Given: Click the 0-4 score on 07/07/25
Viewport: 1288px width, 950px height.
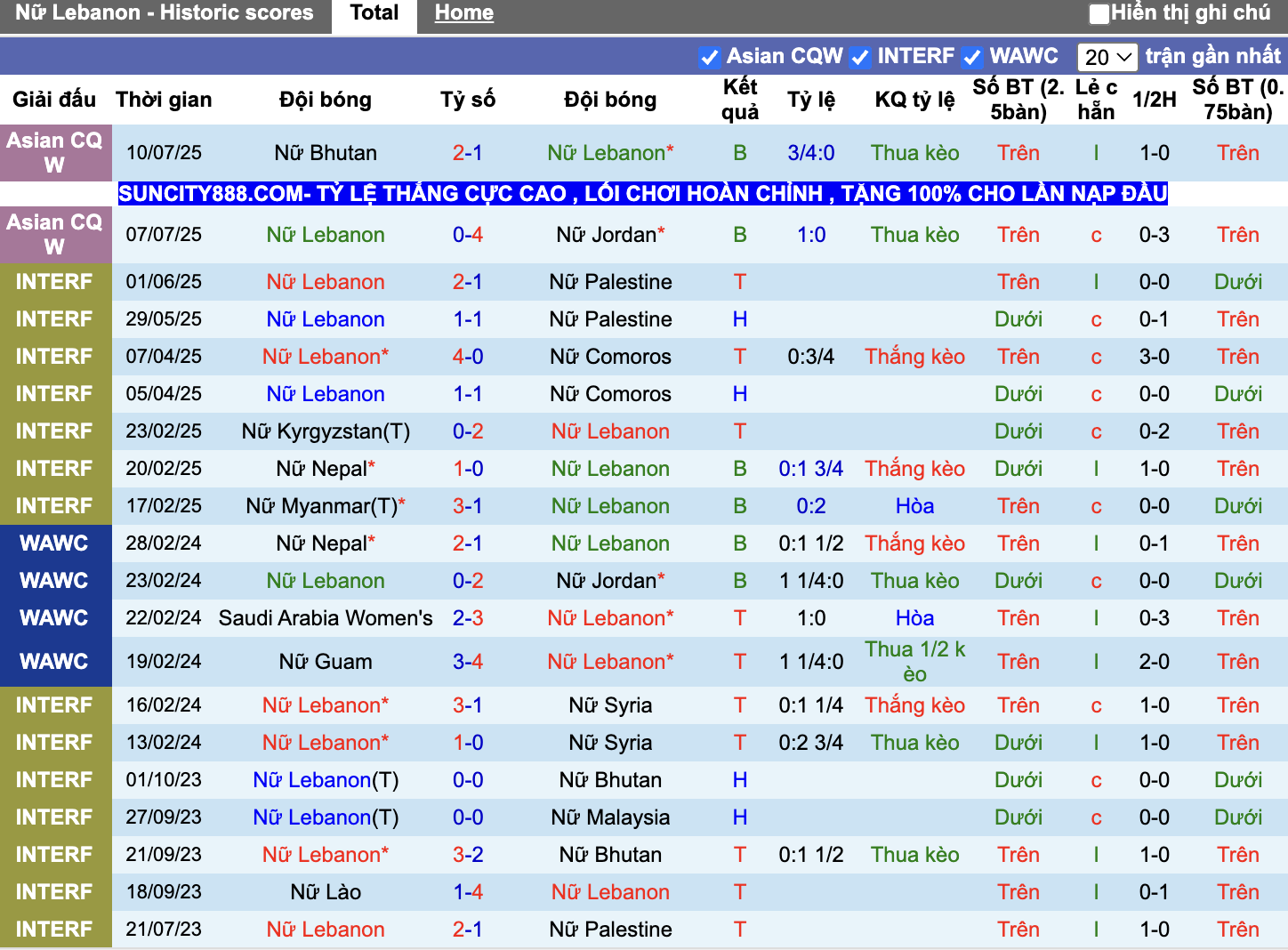Looking at the screenshot, I should pos(468,235).
